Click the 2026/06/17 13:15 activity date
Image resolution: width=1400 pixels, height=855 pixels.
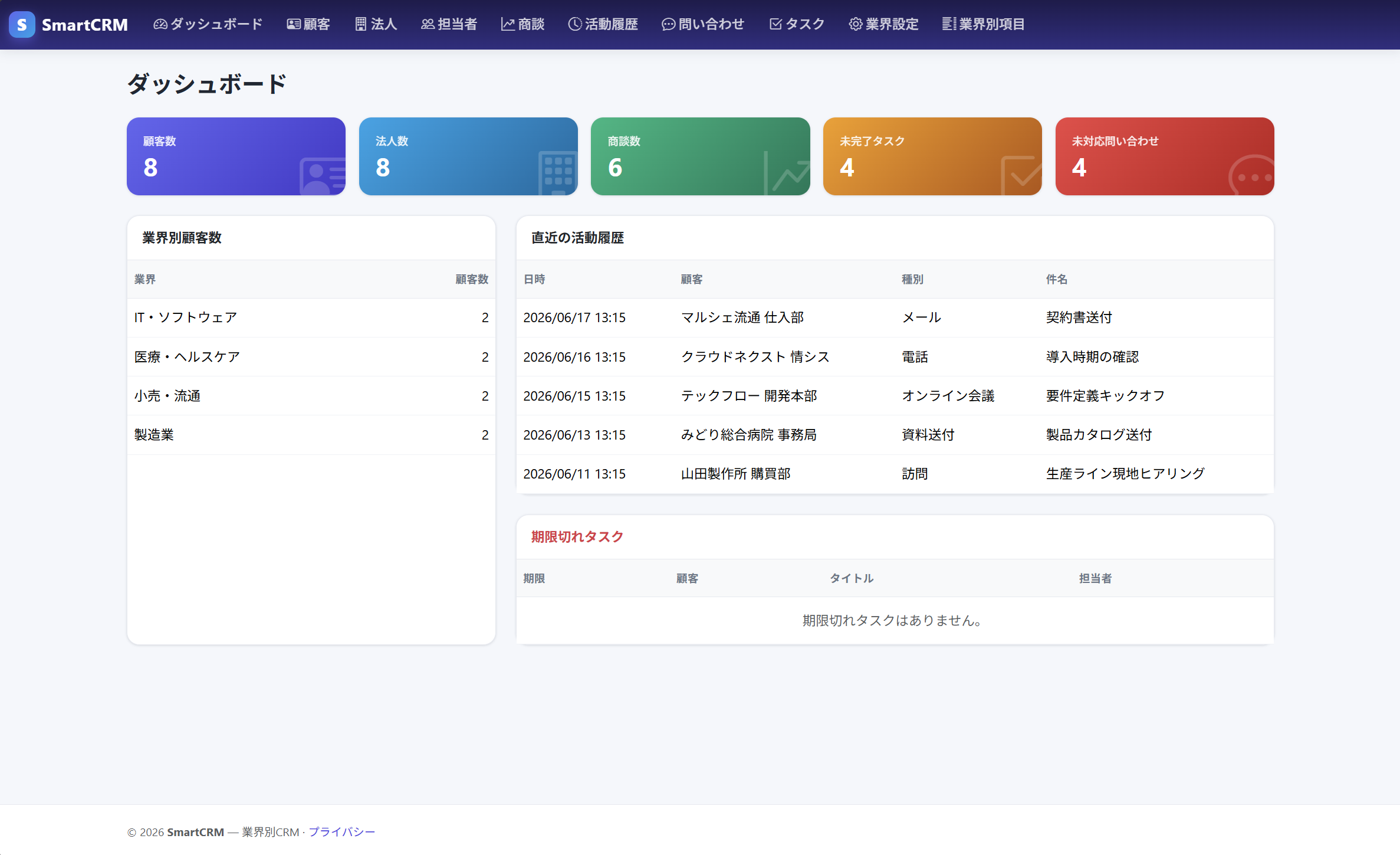pyautogui.click(x=574, y=317)
